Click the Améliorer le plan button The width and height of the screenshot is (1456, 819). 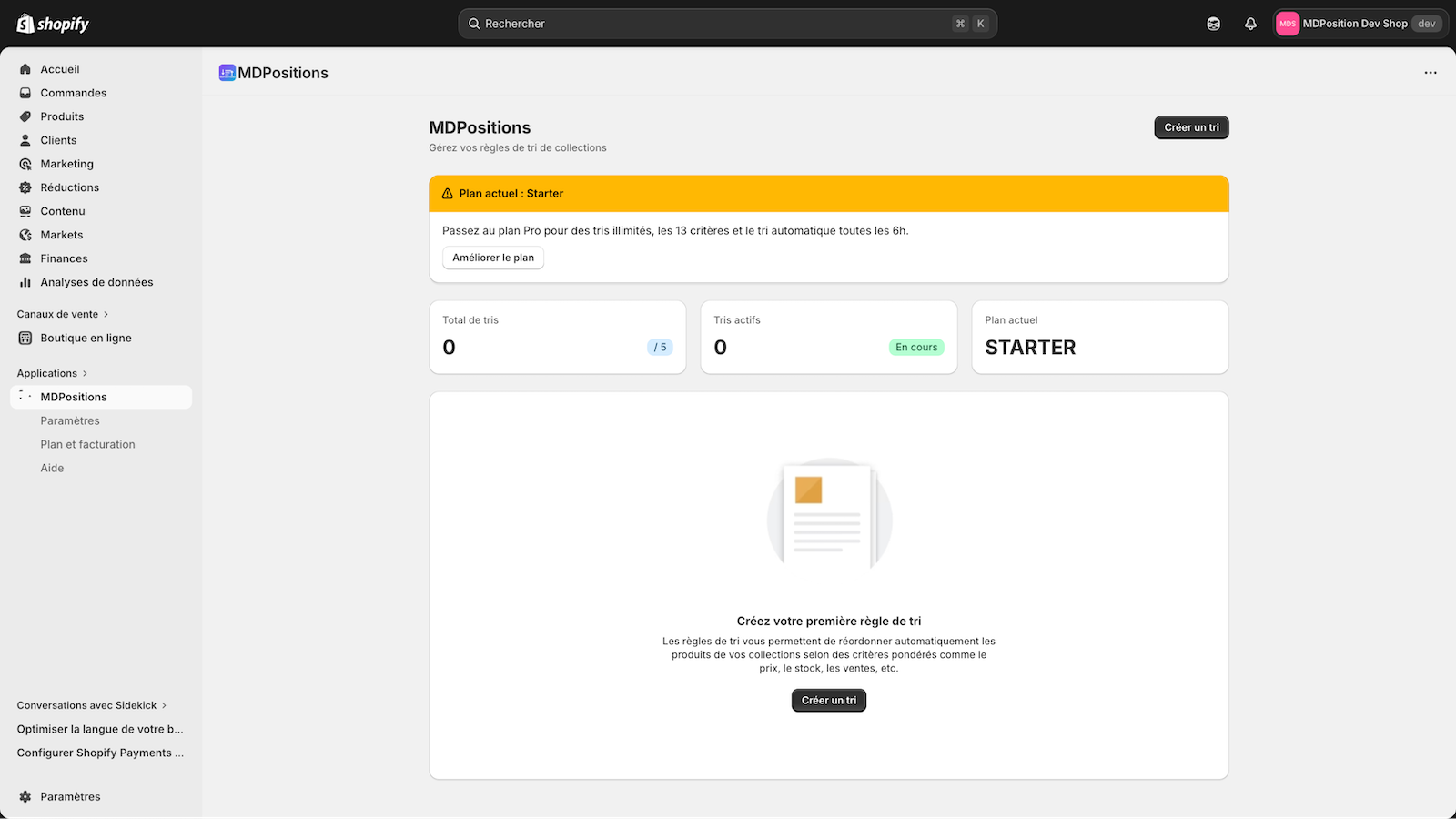[492, 258]
